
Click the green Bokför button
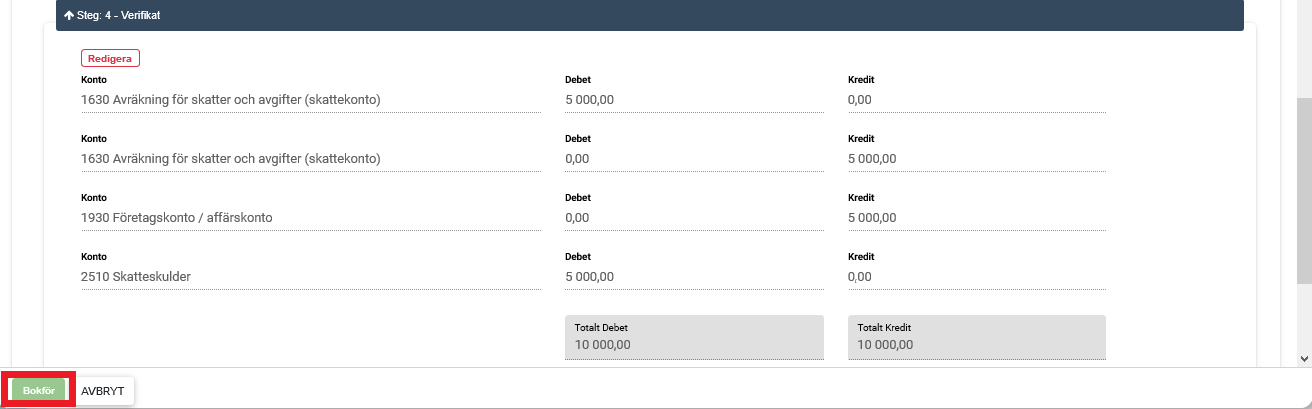pos(39,390)
